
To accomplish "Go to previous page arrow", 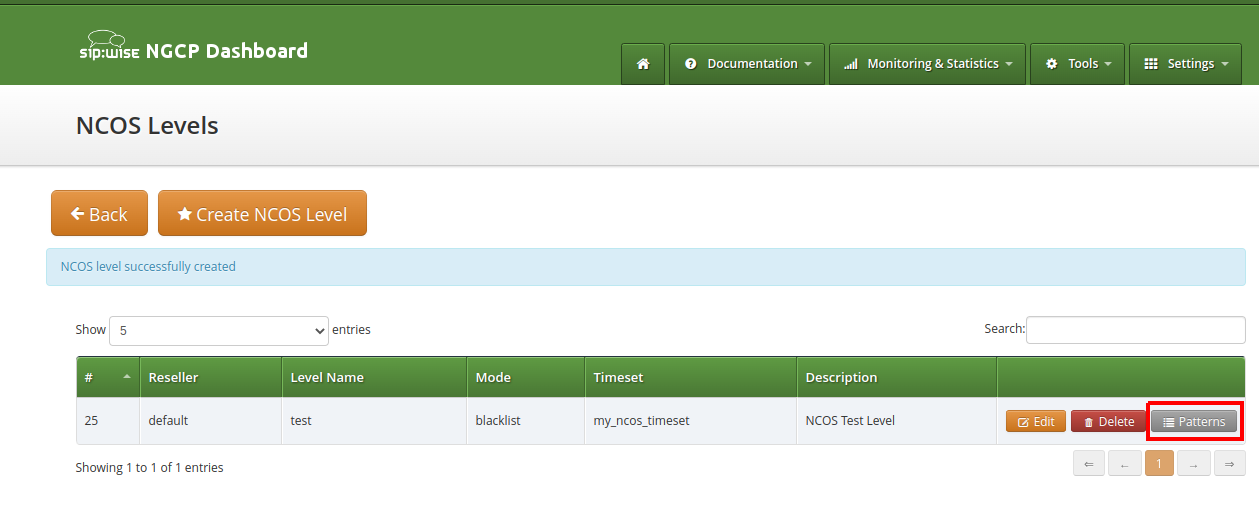I will click(x=1124, y=464).
